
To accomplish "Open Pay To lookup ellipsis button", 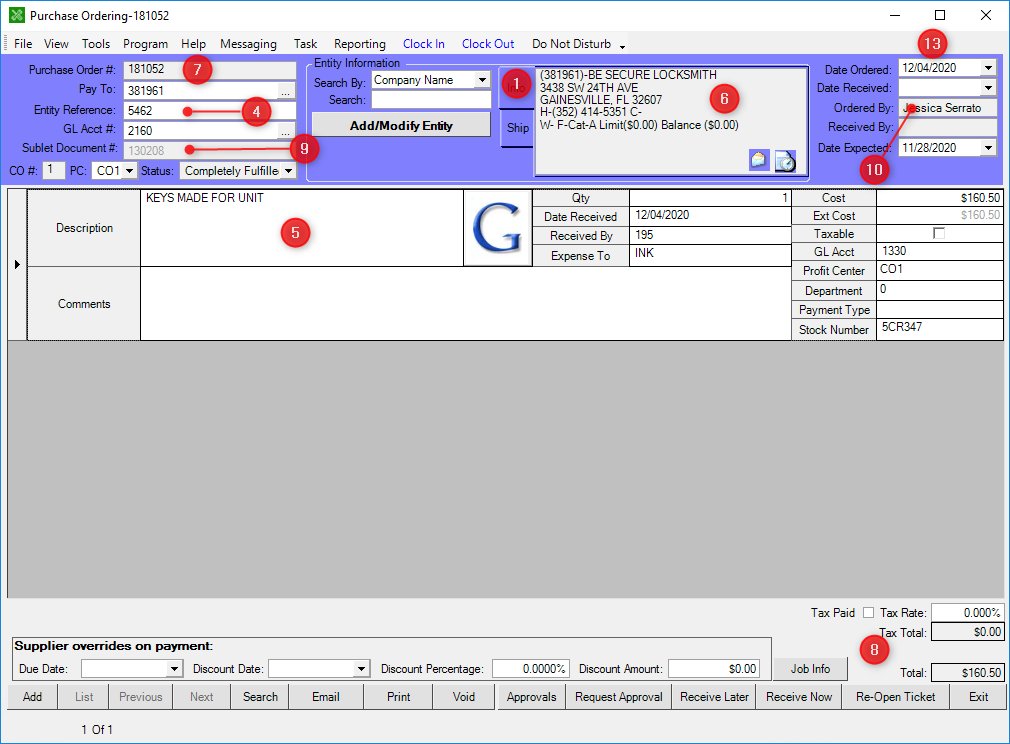I will 285,91.
